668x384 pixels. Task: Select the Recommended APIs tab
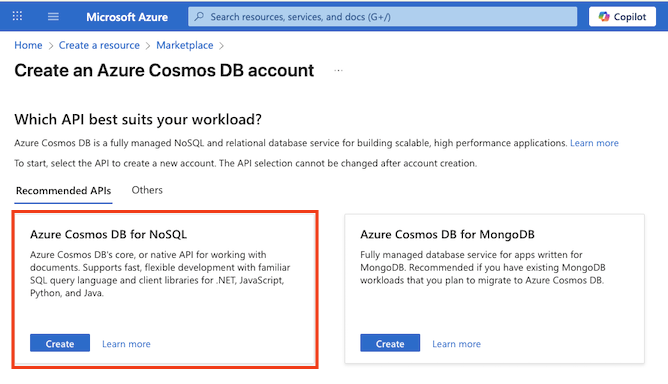63,191
